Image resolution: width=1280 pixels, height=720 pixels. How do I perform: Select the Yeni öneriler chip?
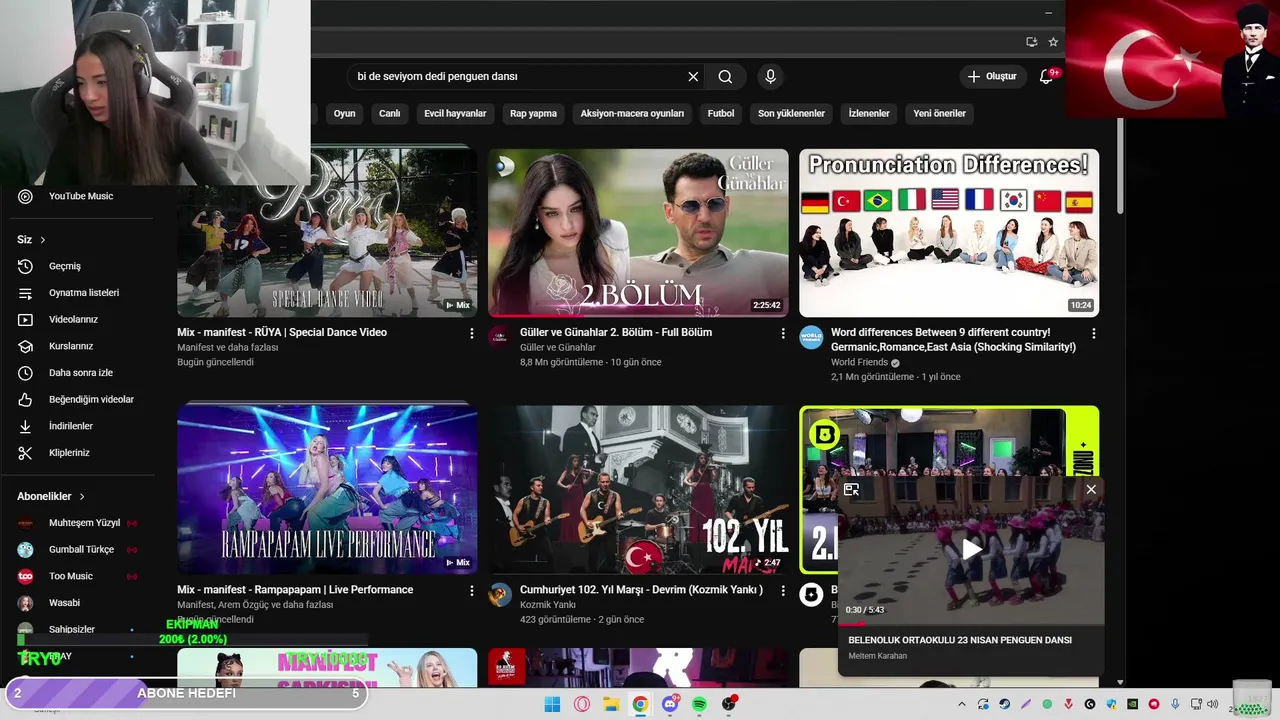(939, 114)
